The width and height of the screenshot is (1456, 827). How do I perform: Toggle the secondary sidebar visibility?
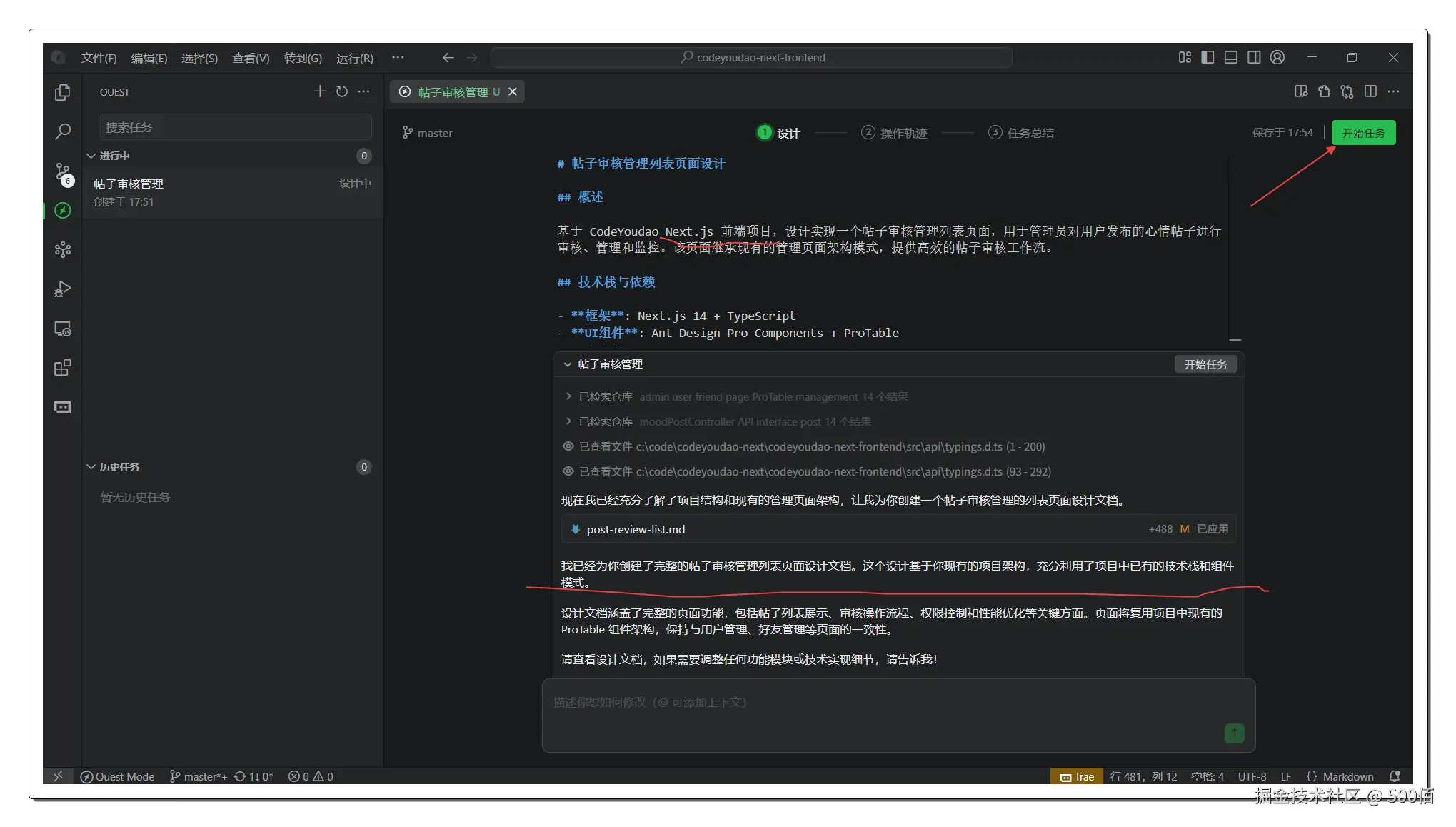(1254, 58)
